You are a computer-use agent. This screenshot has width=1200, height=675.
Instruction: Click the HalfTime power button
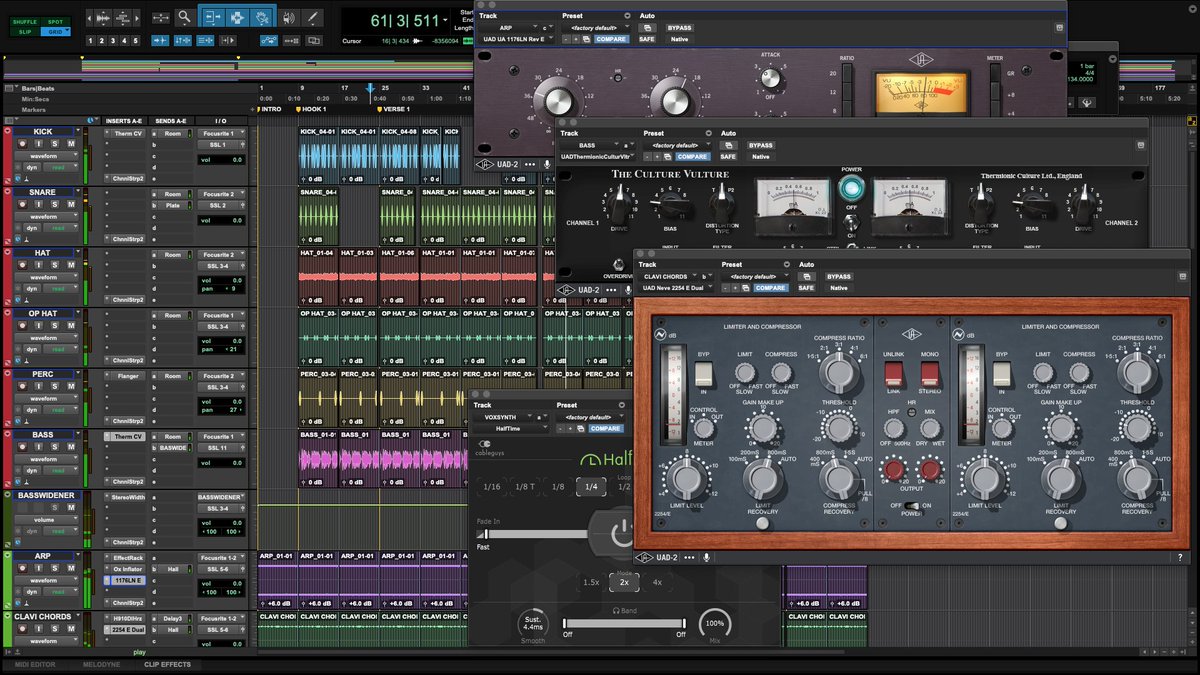point(622,533)
